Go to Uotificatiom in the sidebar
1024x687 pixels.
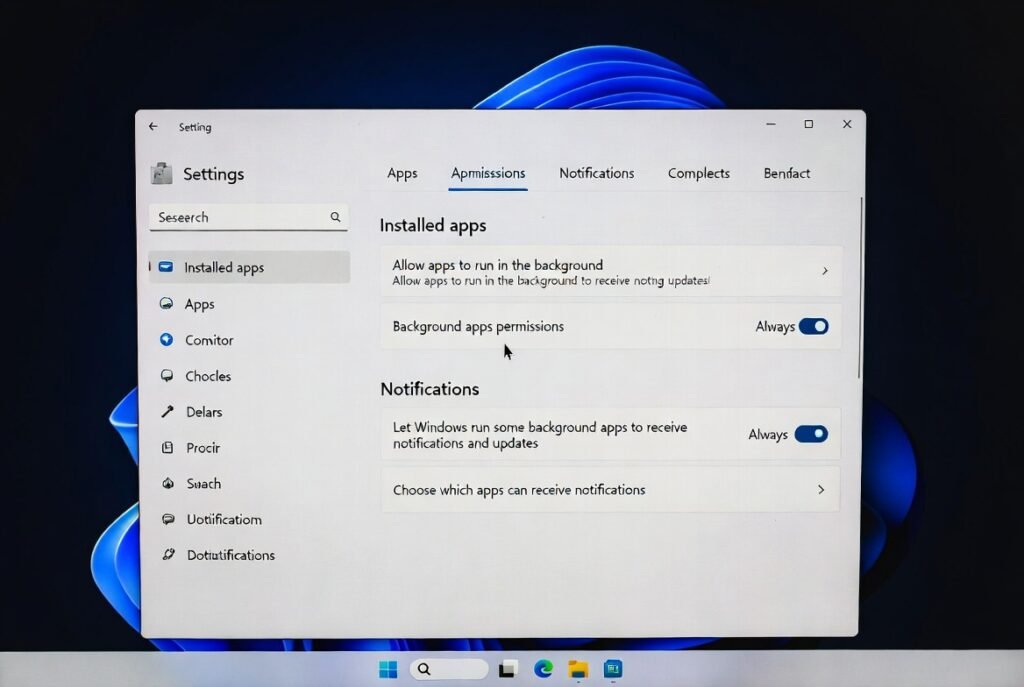[223, 519]
